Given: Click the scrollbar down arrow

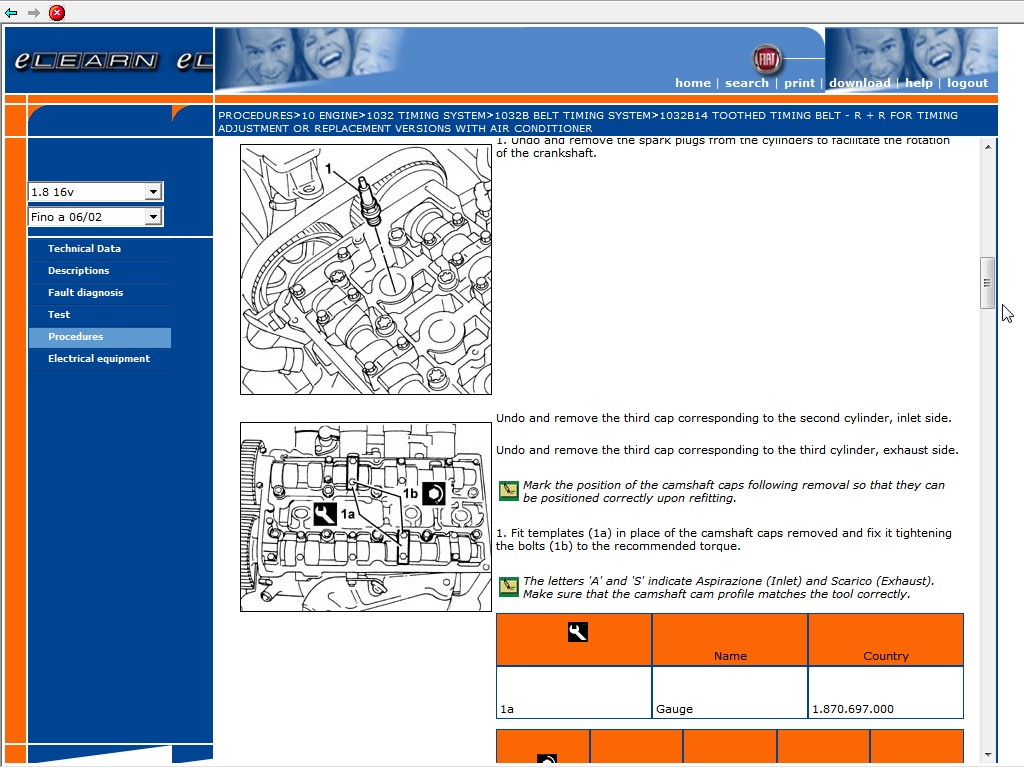Looking at the screenshot, I should pyautogui.click(x=987, y=755).
